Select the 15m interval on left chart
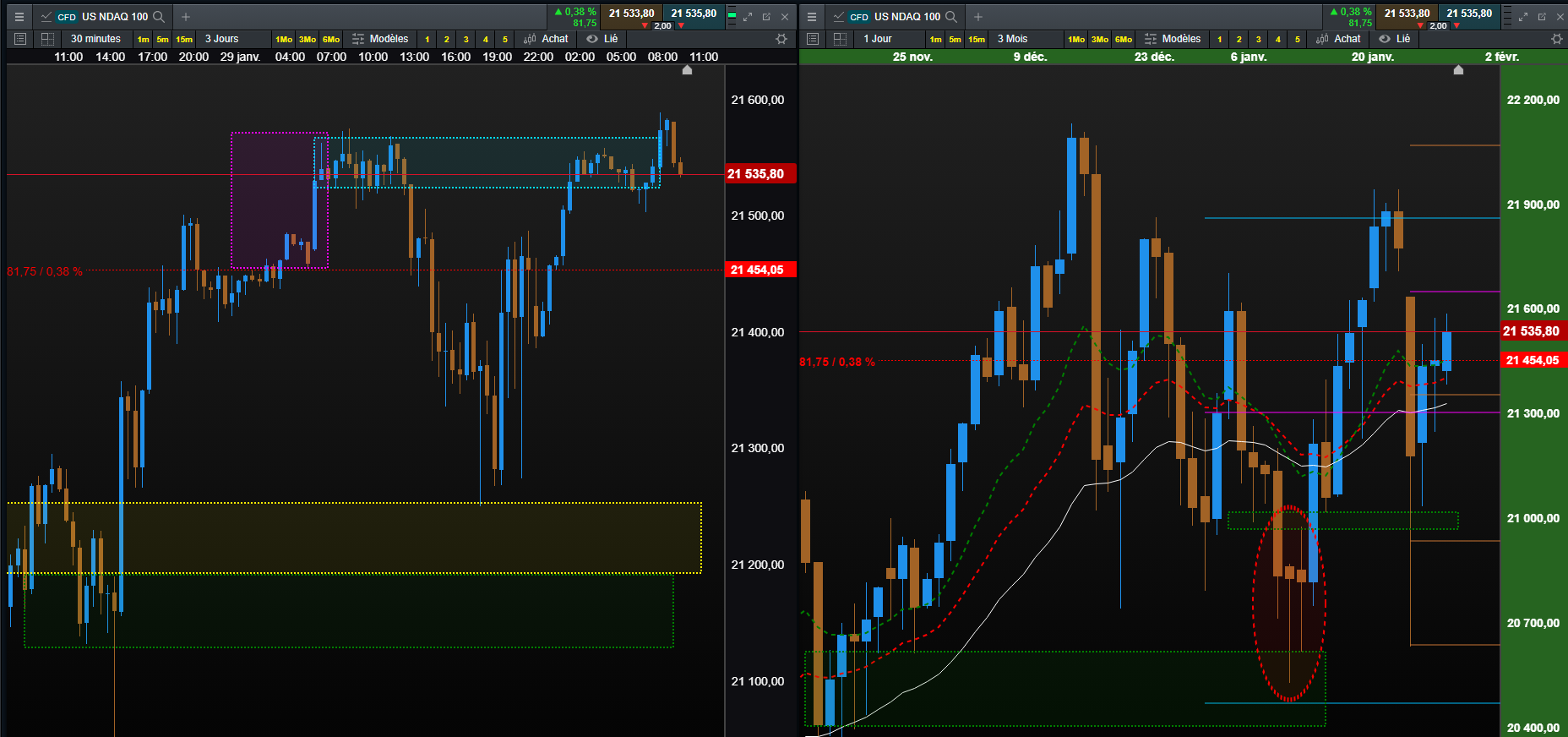 (x=184, y=40)
